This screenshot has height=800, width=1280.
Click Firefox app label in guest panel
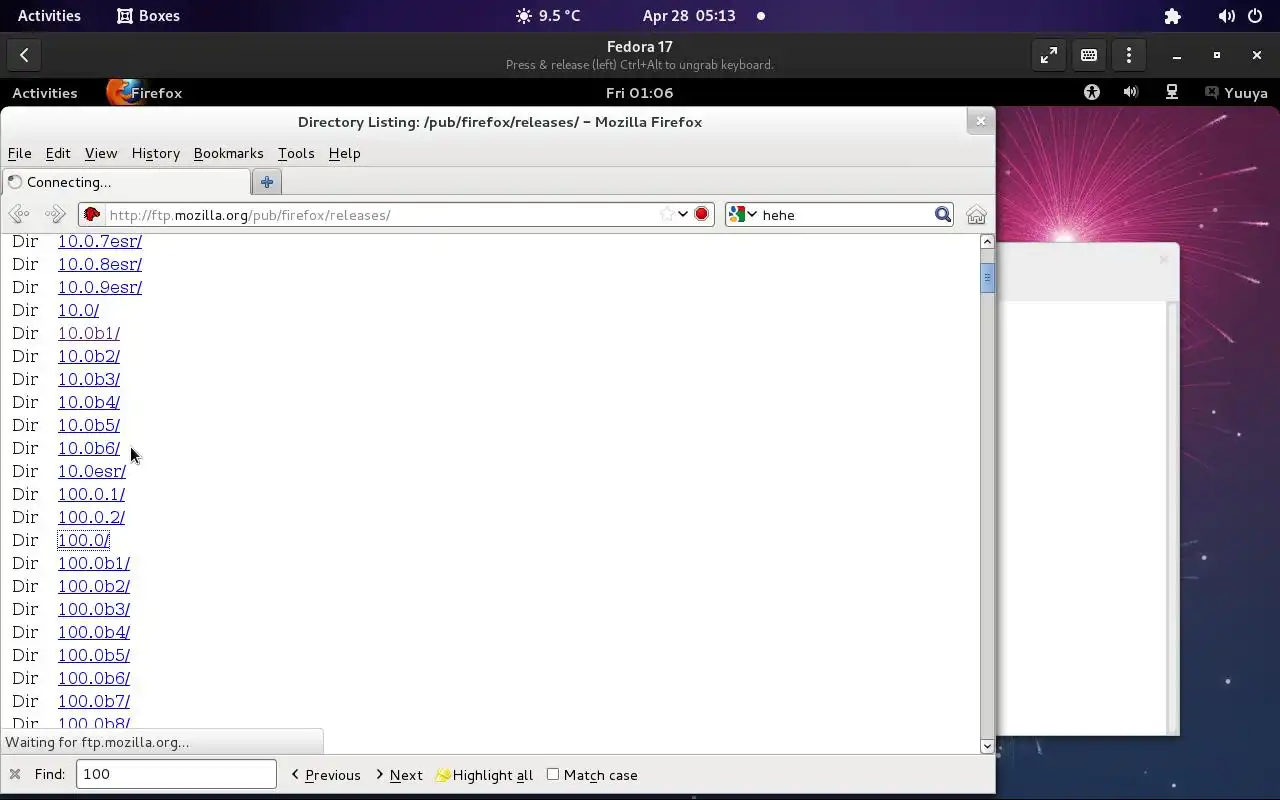[156, 93]
